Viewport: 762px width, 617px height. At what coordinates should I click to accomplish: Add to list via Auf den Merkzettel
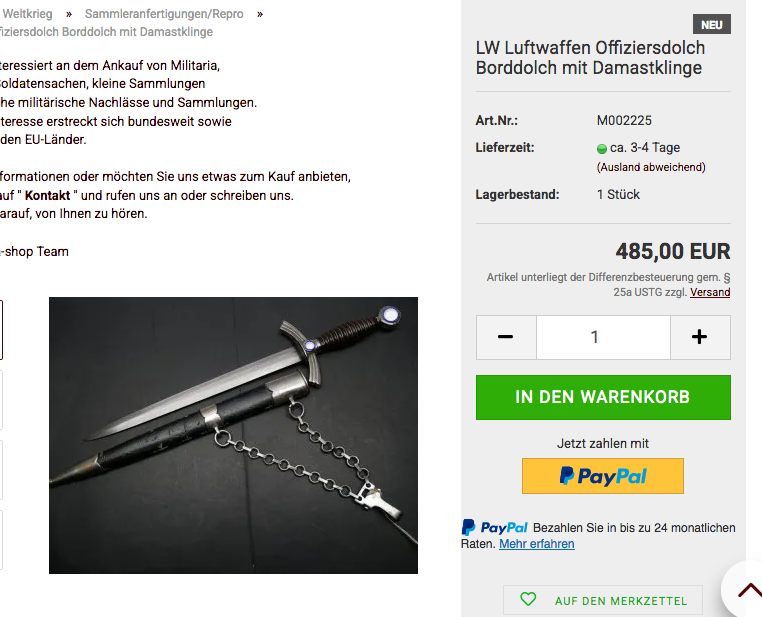[603, 601]
